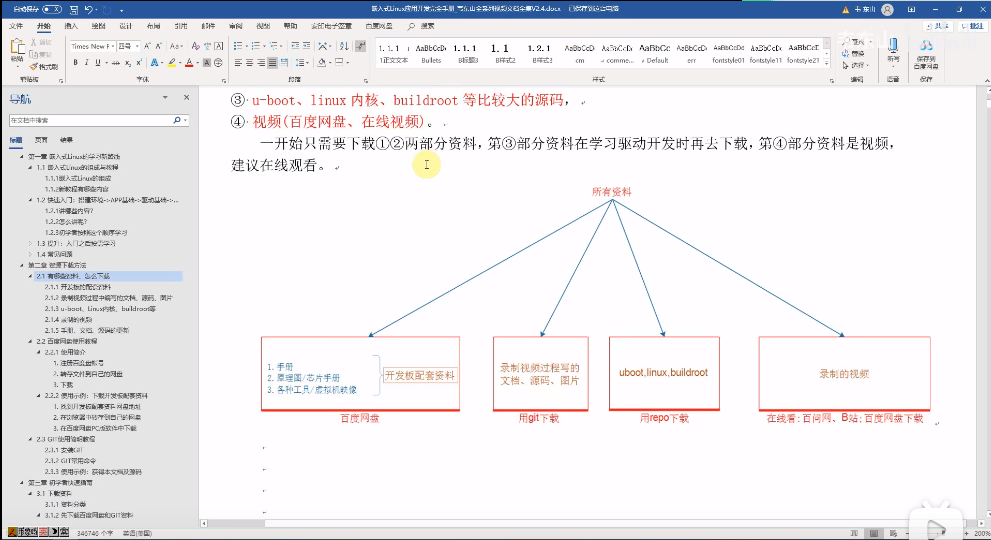Image resolution: width=991 pixels, height=540 pixels.
Task: Click the Undo arrow icon
Action: 88,9
